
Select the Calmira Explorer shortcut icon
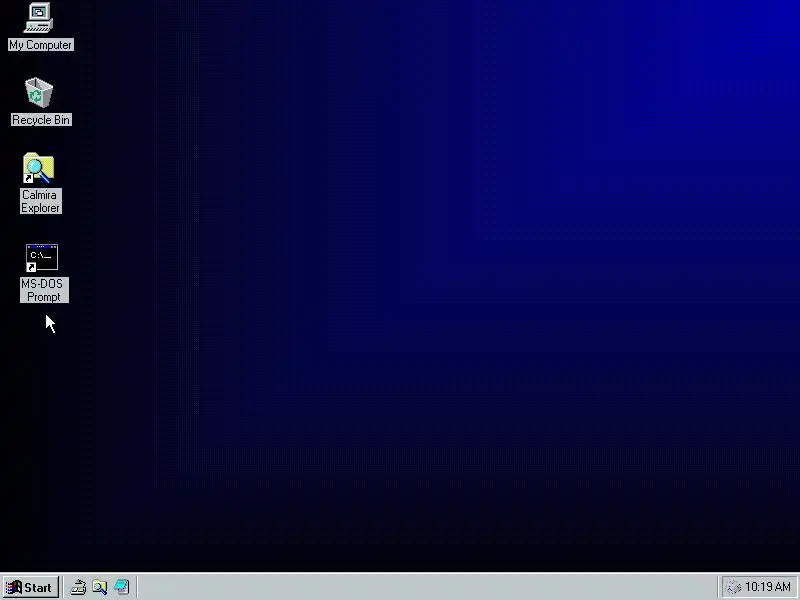(39, 168)
